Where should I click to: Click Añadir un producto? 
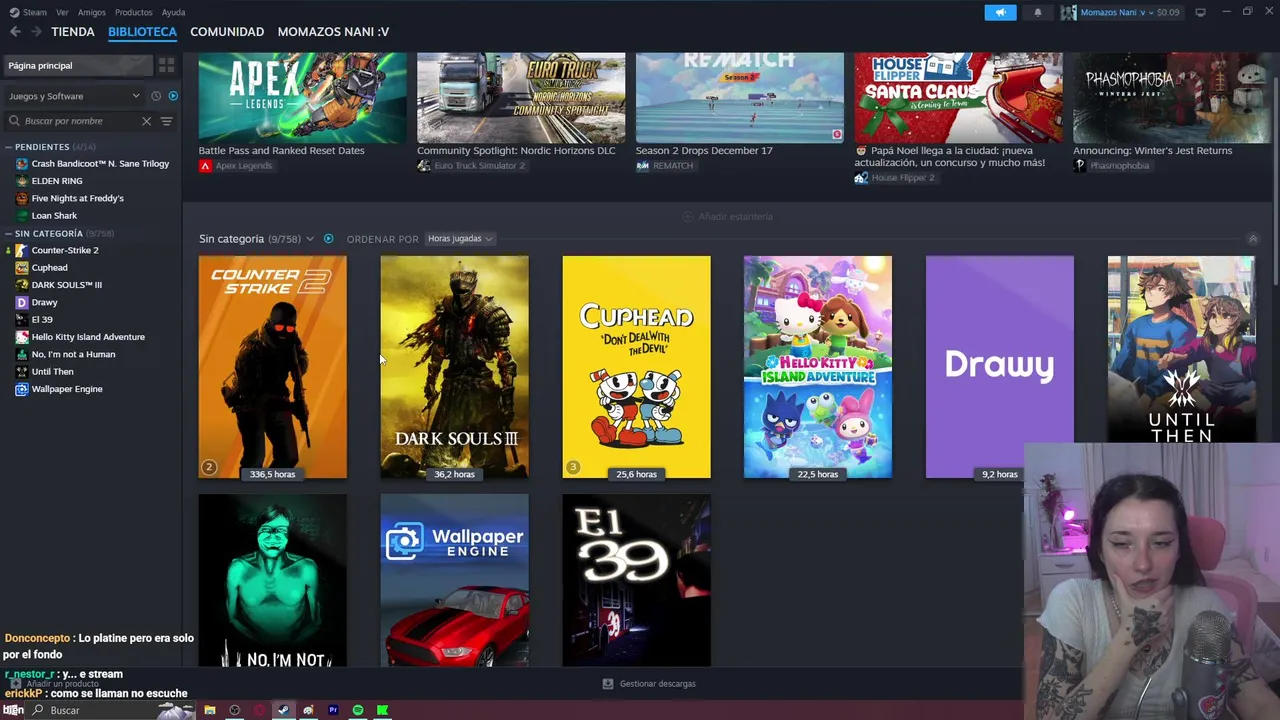pyautogui.click(x=55, y=684)
